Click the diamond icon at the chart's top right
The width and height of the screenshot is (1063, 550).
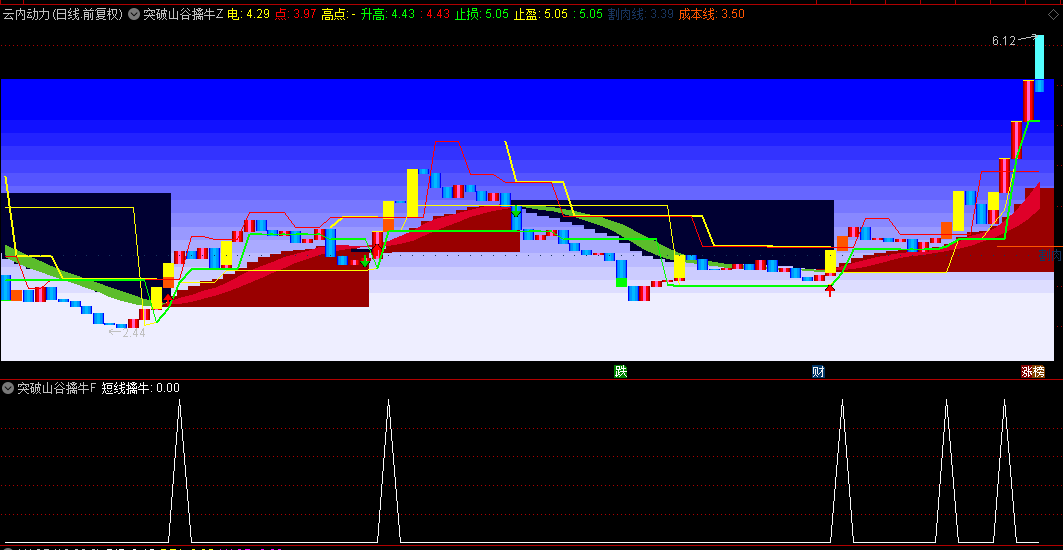tap(1053, 14)
